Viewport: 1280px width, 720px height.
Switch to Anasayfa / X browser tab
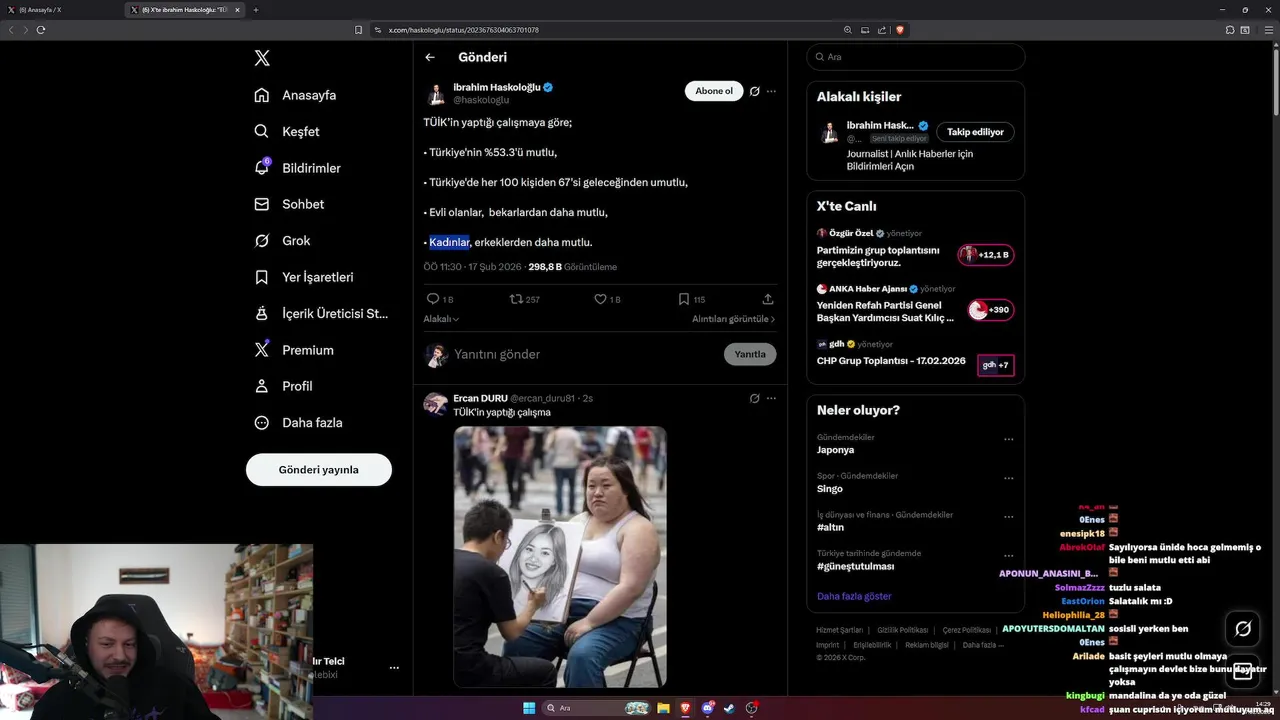click(62, 10)
